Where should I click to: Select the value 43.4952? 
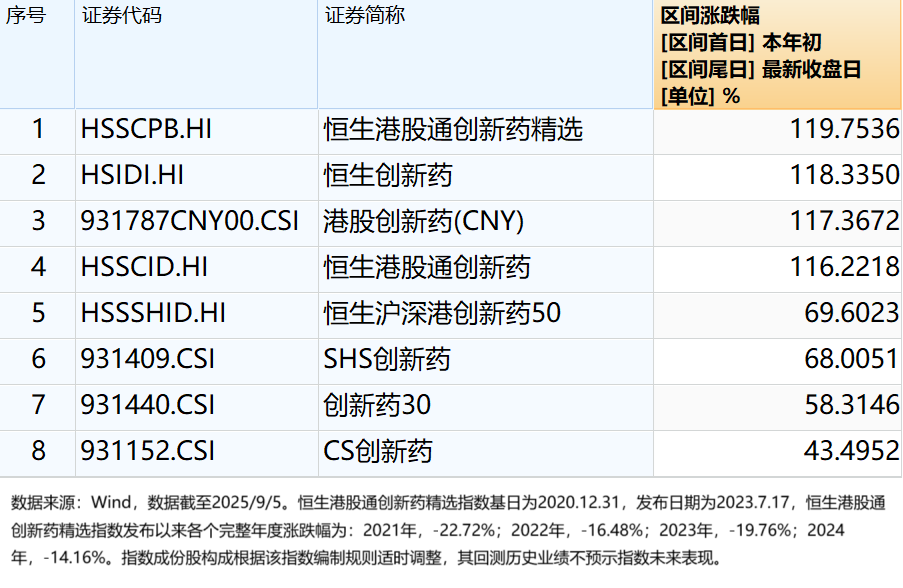click(x=851, y=451)
